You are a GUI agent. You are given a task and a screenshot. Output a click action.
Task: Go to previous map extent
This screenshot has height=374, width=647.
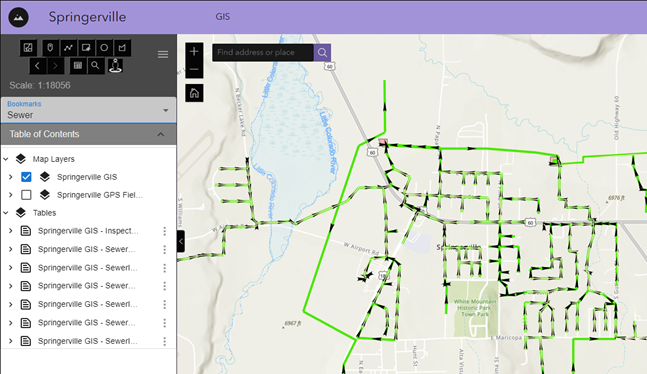pos(37,66)
